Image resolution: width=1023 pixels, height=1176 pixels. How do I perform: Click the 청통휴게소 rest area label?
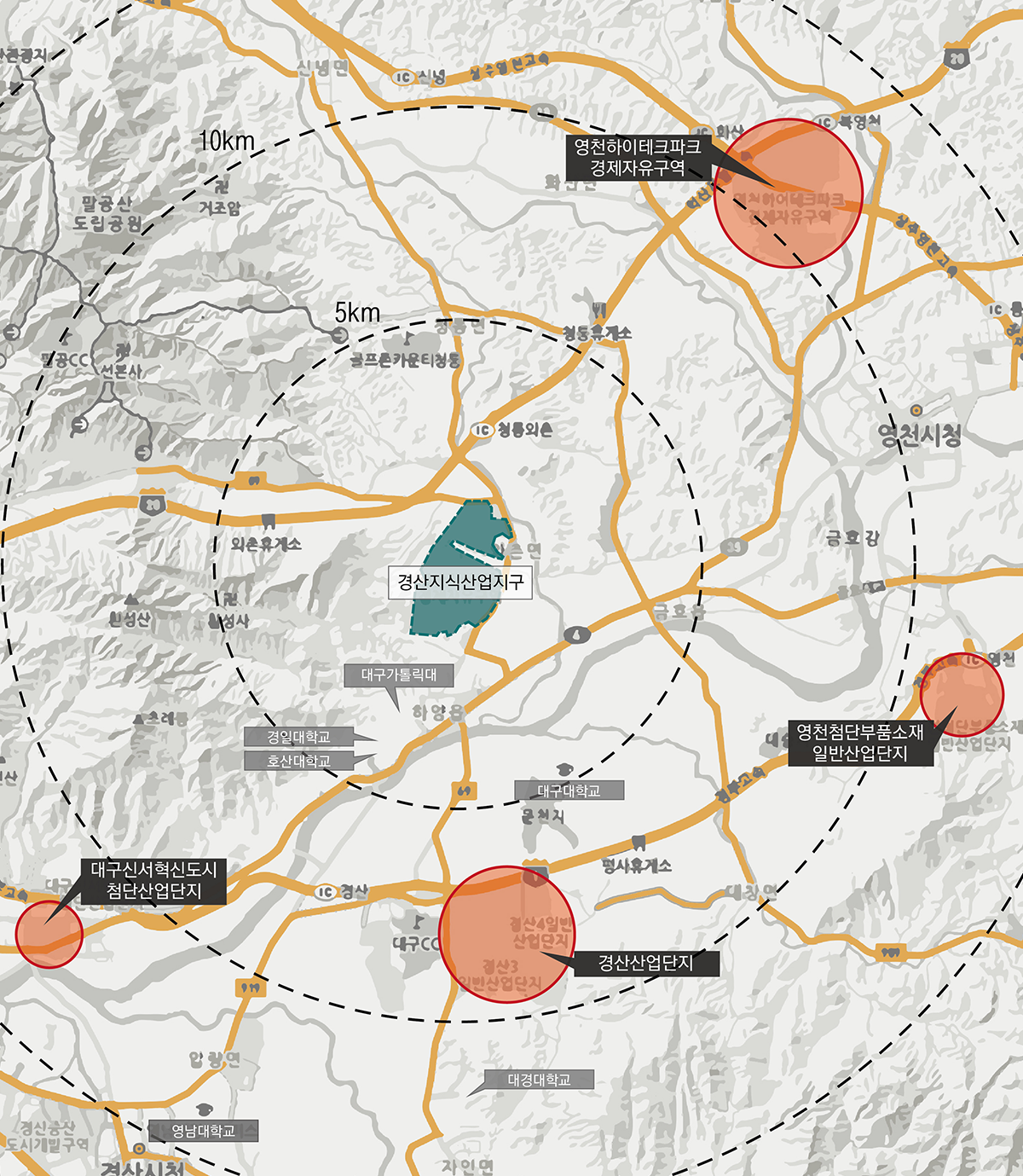point(598,333)
